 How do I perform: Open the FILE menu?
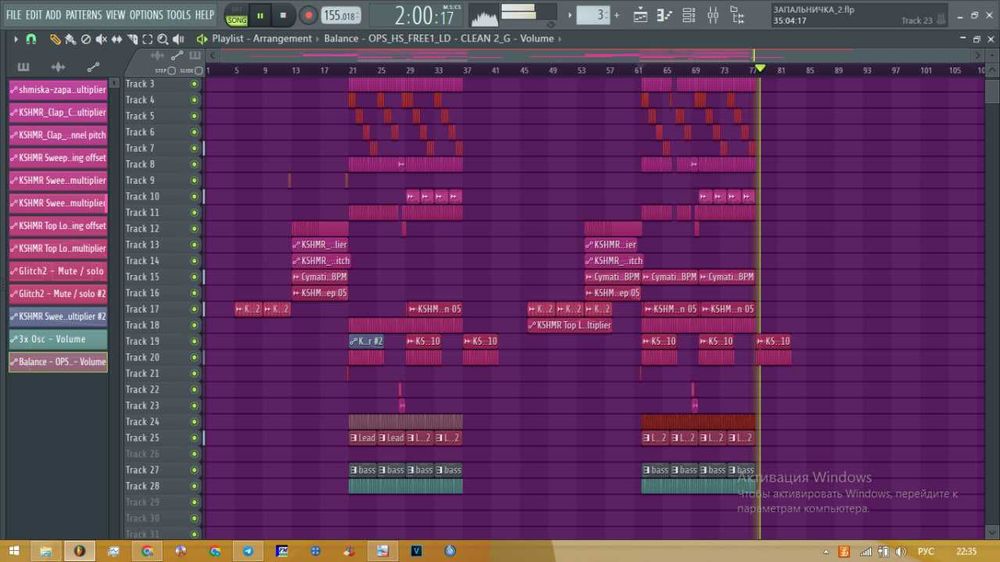point(13,14)
